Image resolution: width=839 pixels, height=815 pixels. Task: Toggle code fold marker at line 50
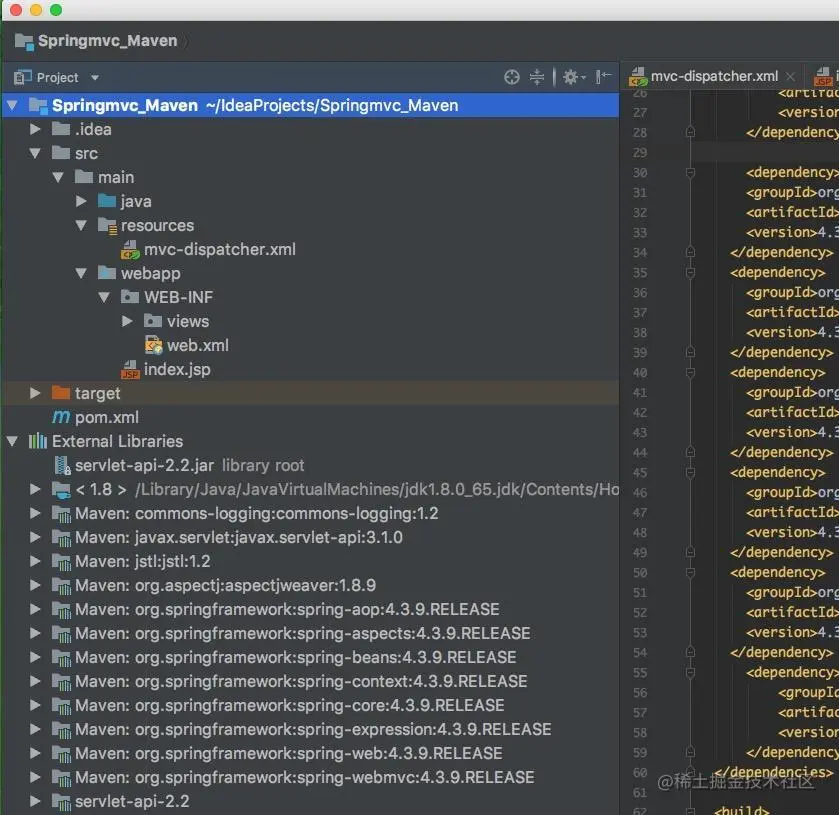click(x=690, y=573)
